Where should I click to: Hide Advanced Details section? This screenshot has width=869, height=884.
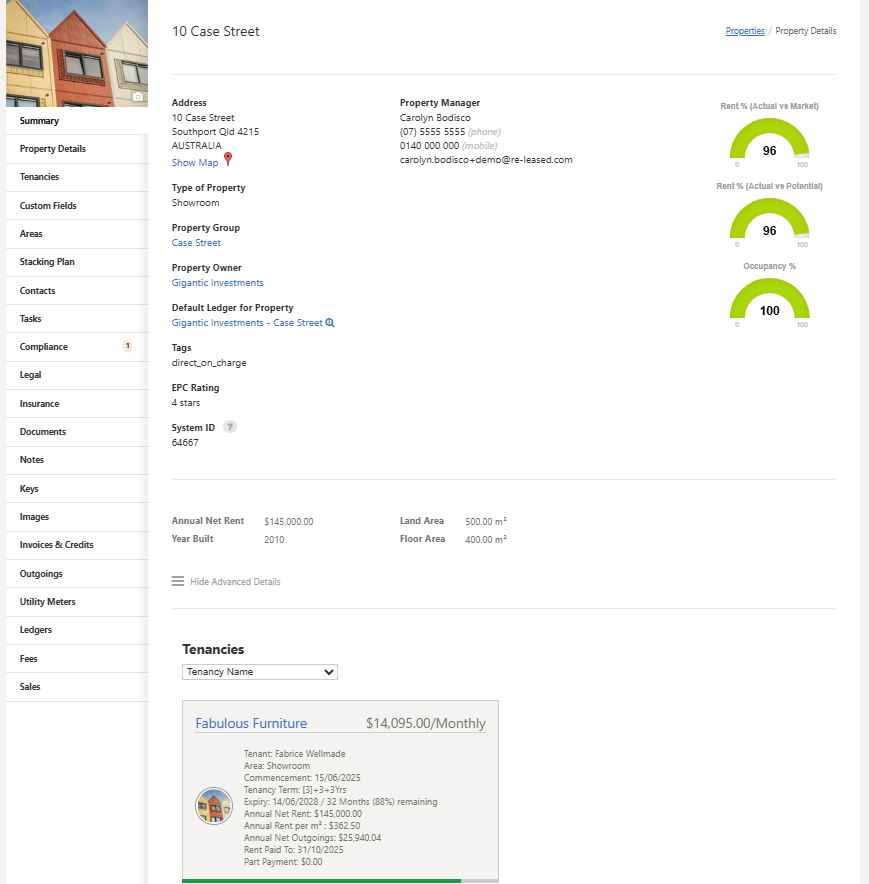coord(235,582)
